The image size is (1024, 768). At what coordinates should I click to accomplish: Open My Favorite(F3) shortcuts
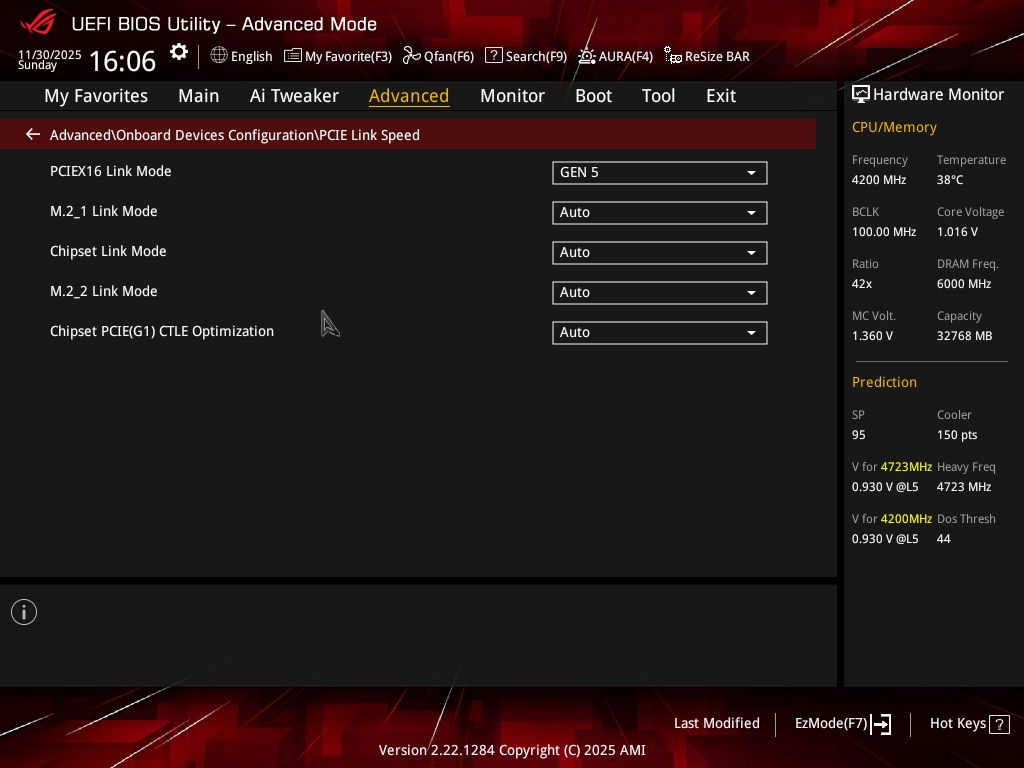click(x=337, y=56)
